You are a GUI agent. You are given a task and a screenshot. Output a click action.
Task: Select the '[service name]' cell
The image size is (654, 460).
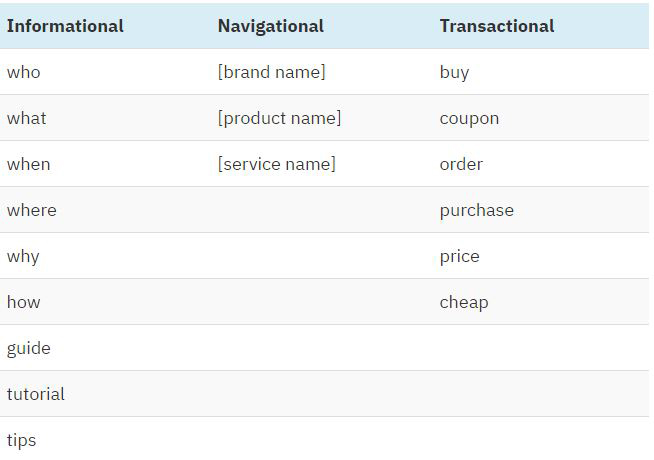[x=276, y=164]
